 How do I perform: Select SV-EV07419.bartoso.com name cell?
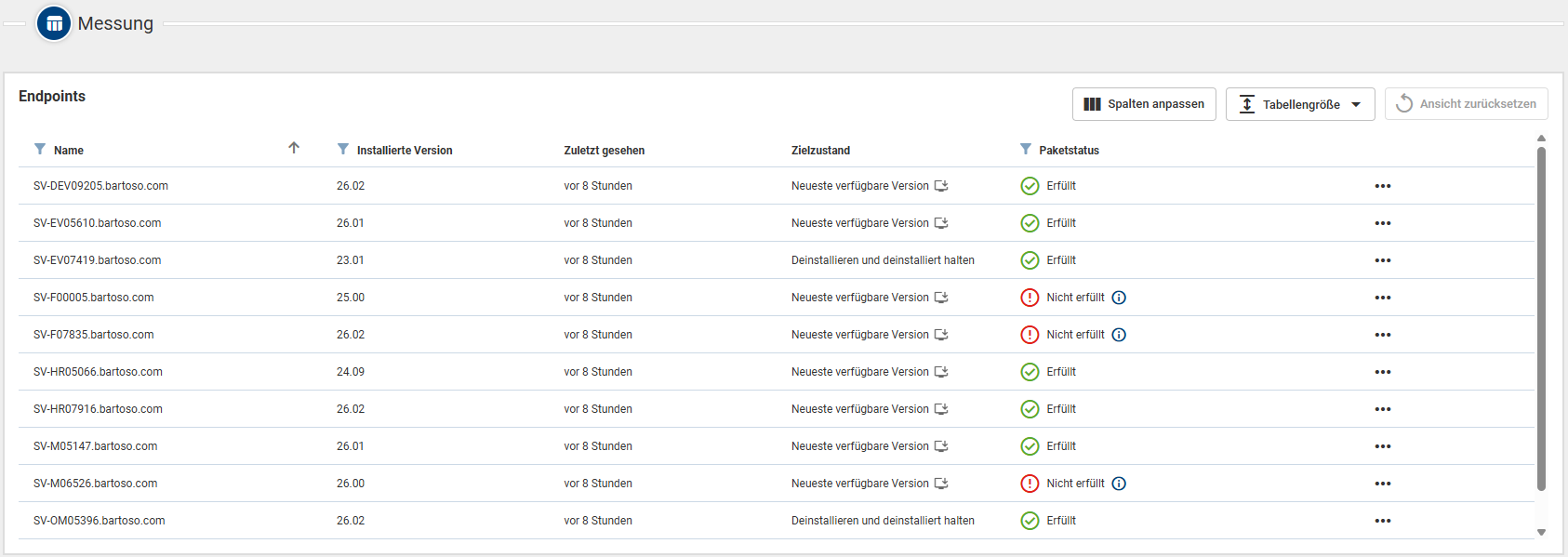[98, 260]
